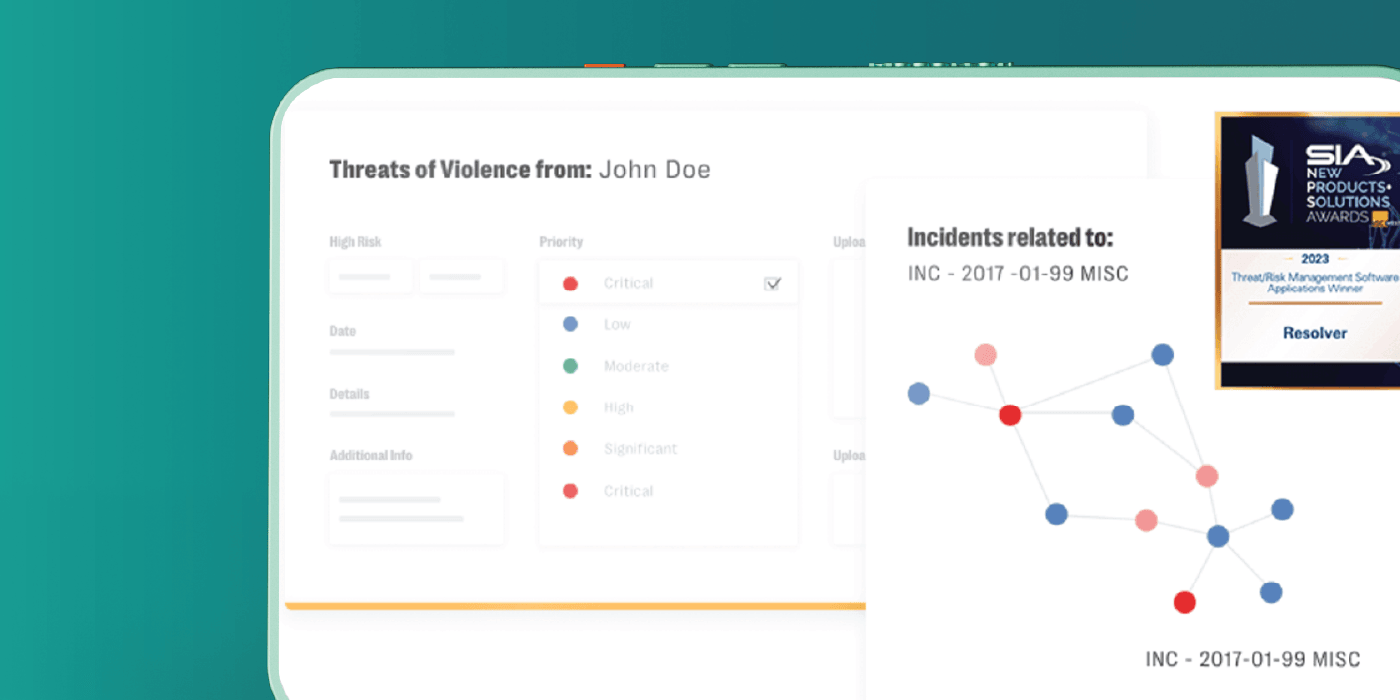Select the lower red node in incidents graph
The width and height of the screenshot is (1400, 700).
(x=1184, y=602)
